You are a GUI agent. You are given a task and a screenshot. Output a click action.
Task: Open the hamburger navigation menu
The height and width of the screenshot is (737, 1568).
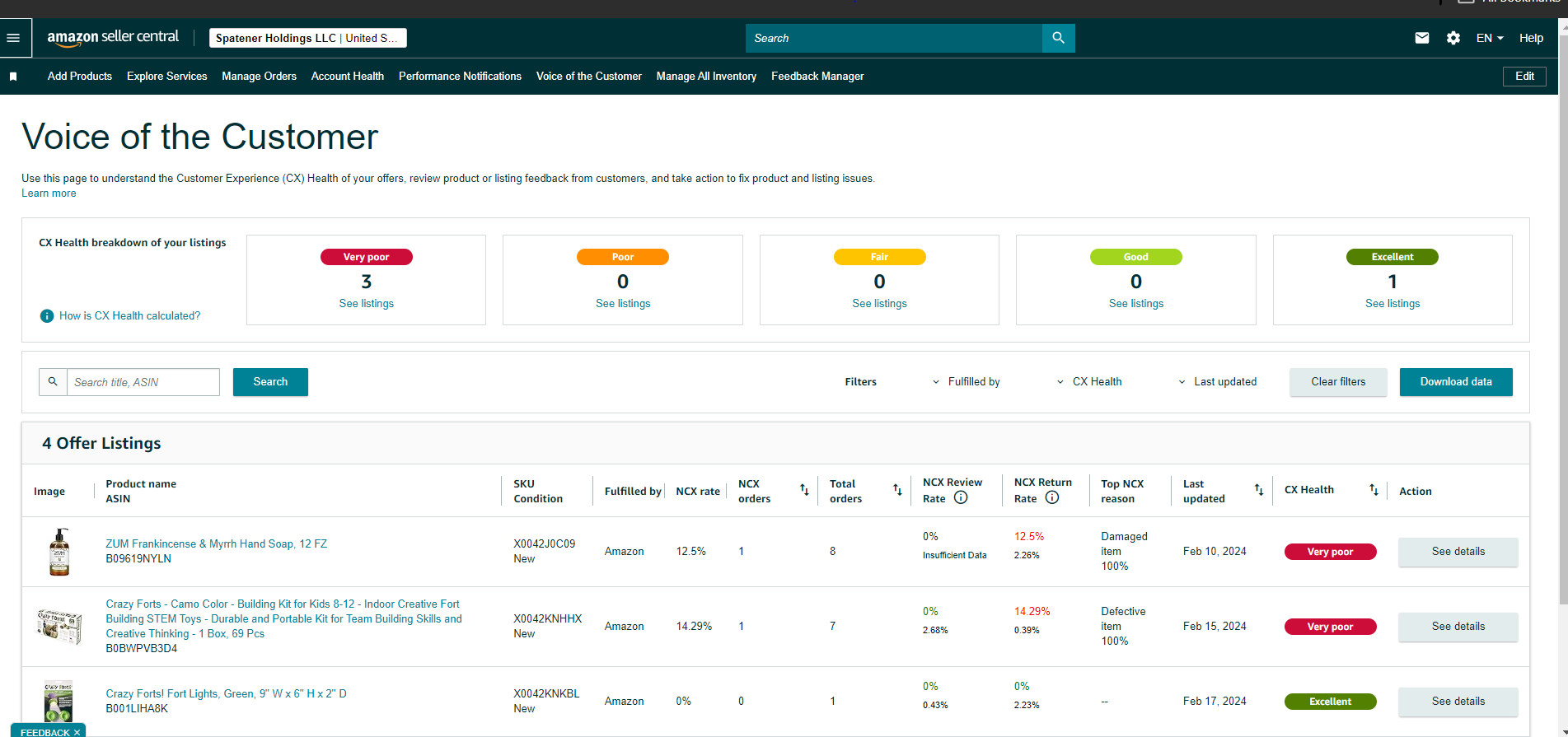click(13, 38)
